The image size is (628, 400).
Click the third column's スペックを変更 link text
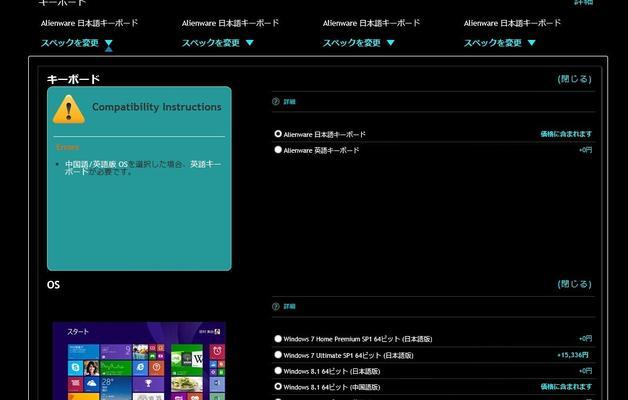352,43
